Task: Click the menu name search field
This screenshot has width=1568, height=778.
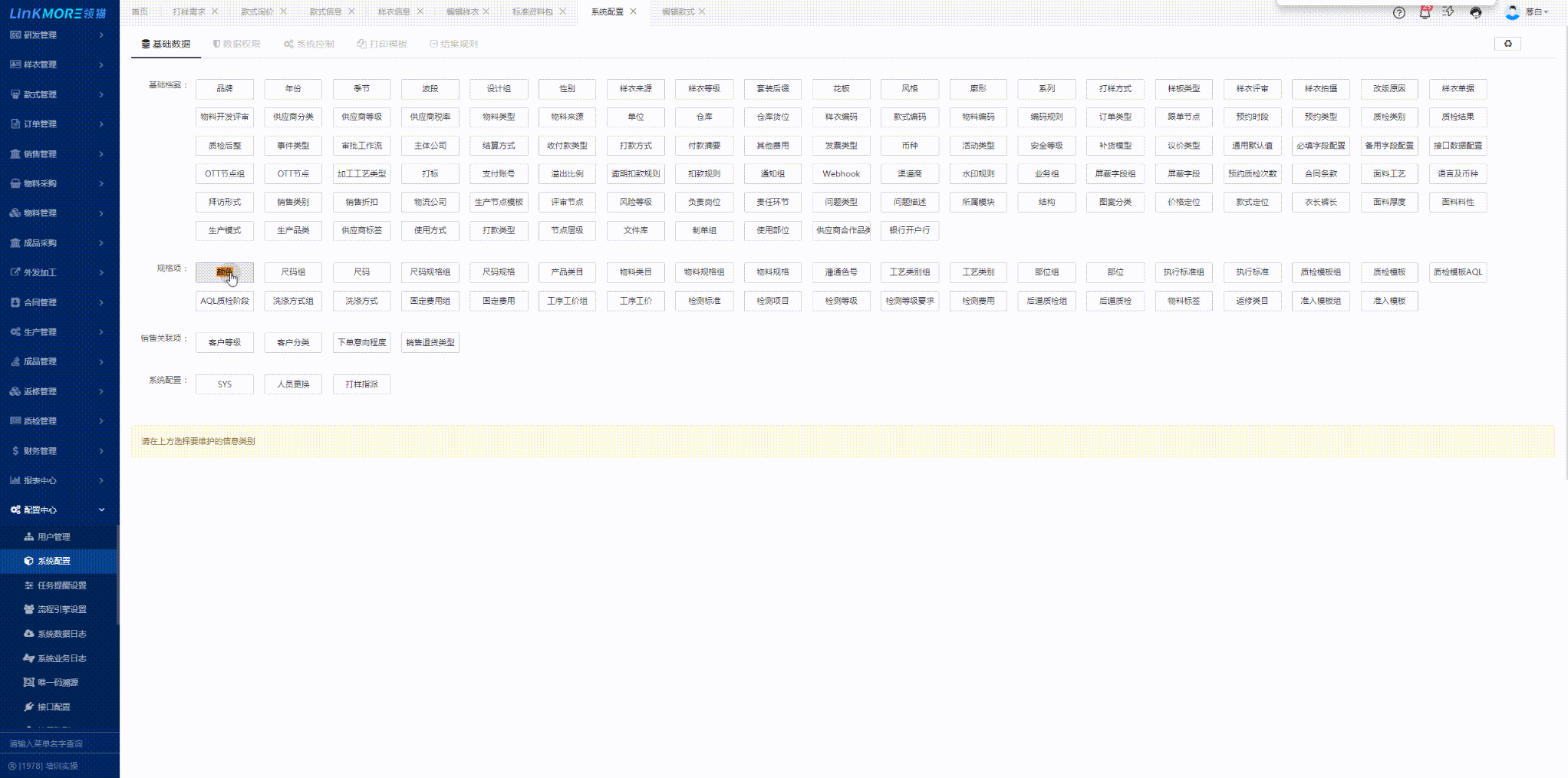Action: [x=60, y=743]
